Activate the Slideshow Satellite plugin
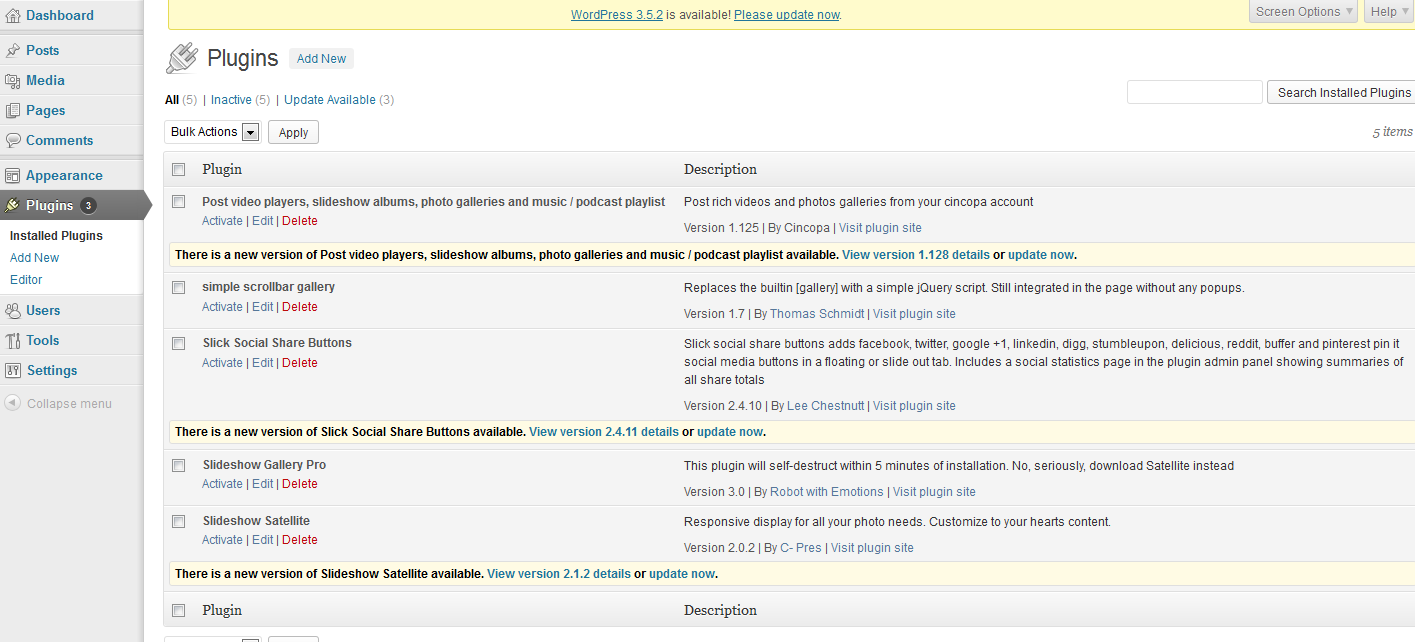This screenshot has width=1415, height=642. click(222, 540)
